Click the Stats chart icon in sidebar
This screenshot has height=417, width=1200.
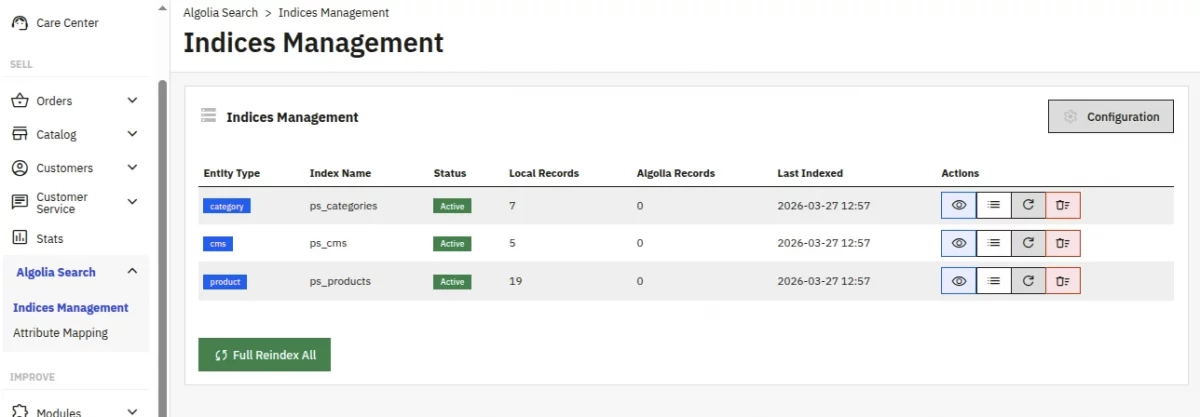pos(19,238)
